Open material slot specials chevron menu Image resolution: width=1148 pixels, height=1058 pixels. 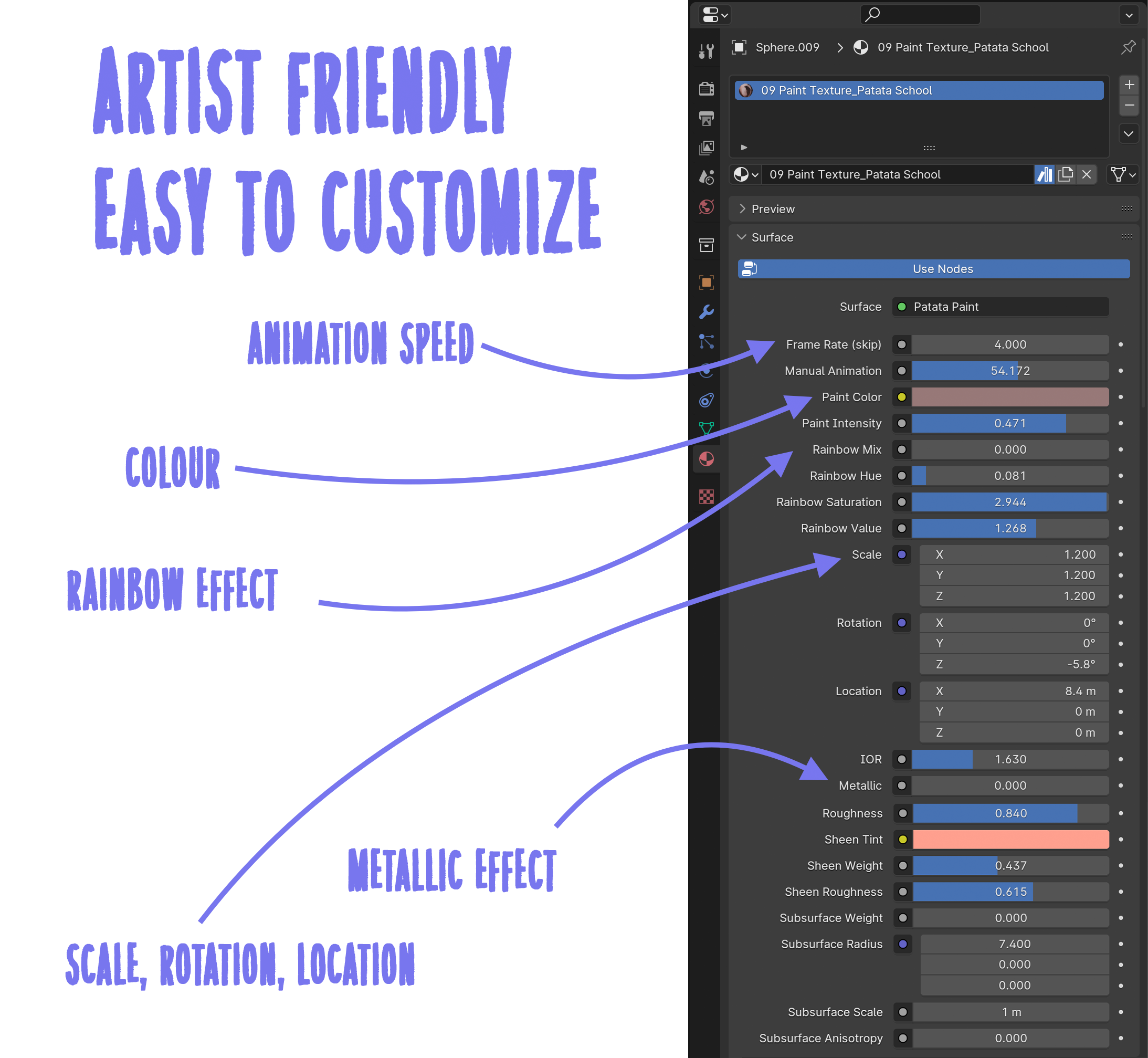1128,134
